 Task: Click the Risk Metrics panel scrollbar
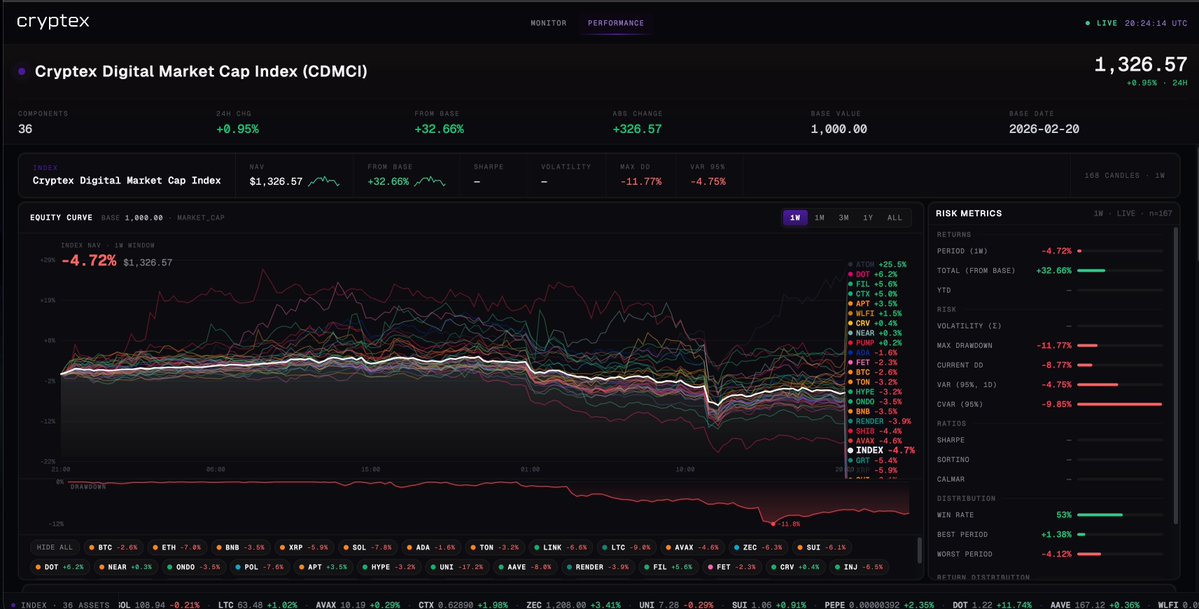click(1176, 375)
